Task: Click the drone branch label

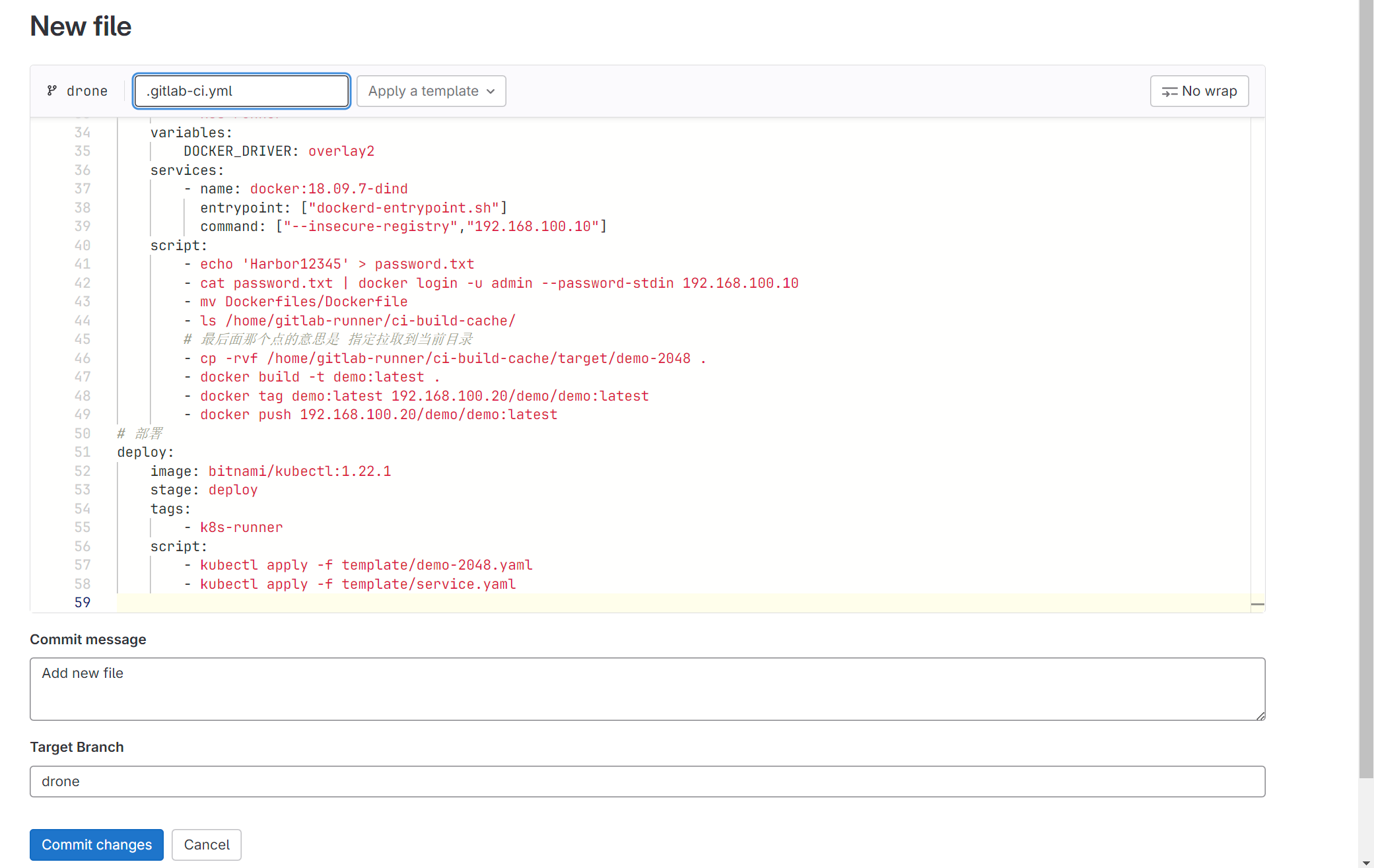Action: 86,91
